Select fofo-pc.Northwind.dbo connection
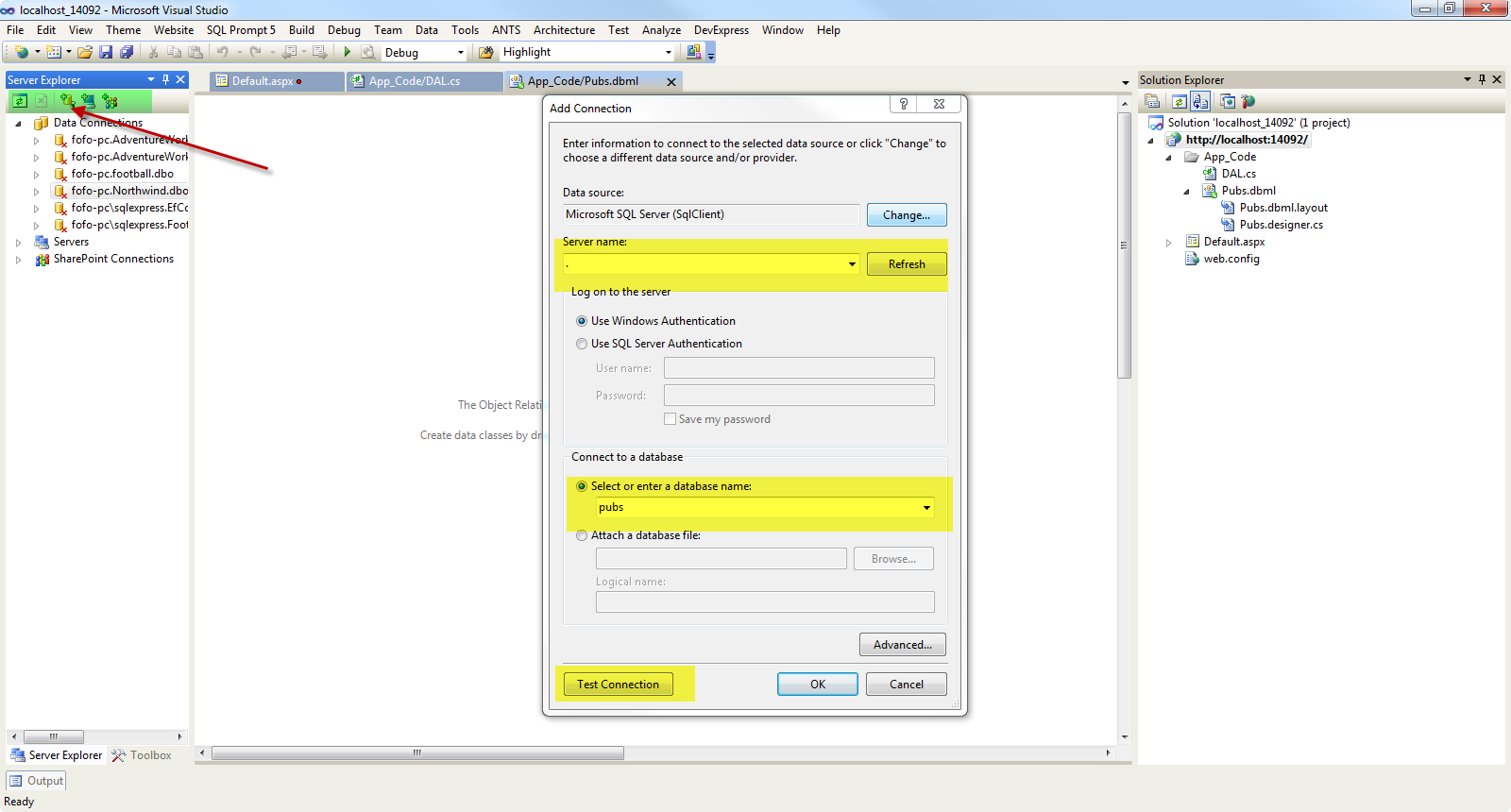The width and height of the screenshot is (1511, 812). point(129,191)
